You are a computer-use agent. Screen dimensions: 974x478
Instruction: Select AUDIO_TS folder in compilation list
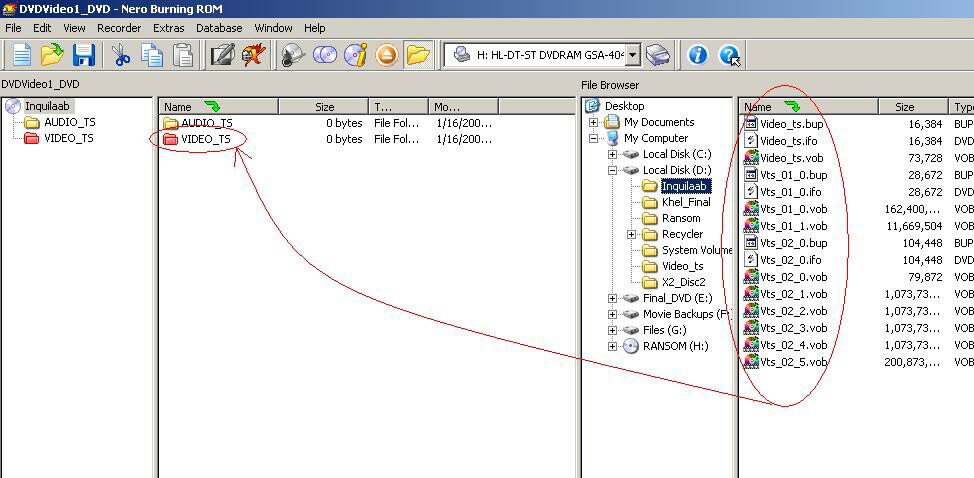[x=207, y=123]
